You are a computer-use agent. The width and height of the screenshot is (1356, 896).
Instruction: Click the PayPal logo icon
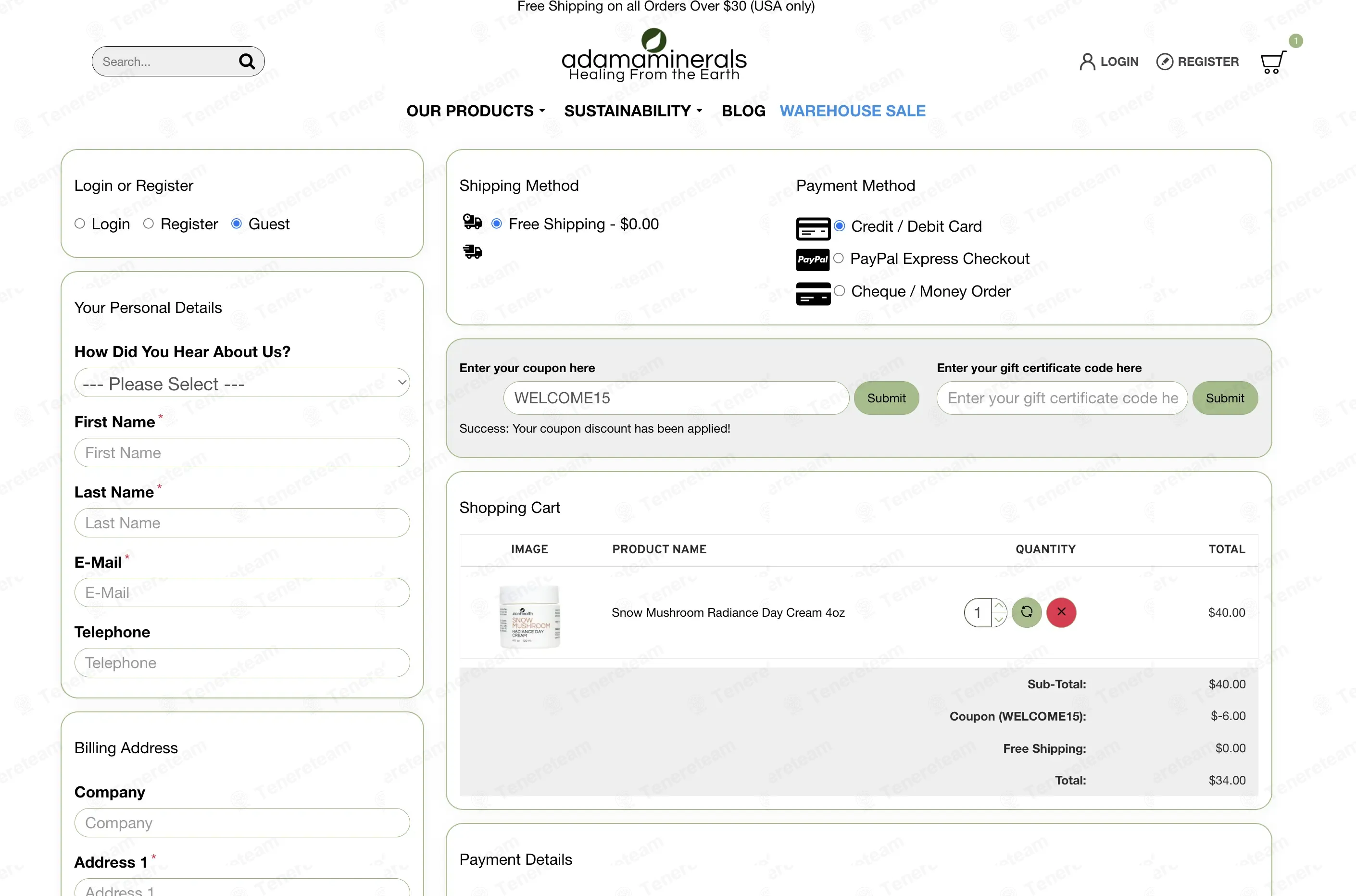pyautogui.click(x=812, y=260)
